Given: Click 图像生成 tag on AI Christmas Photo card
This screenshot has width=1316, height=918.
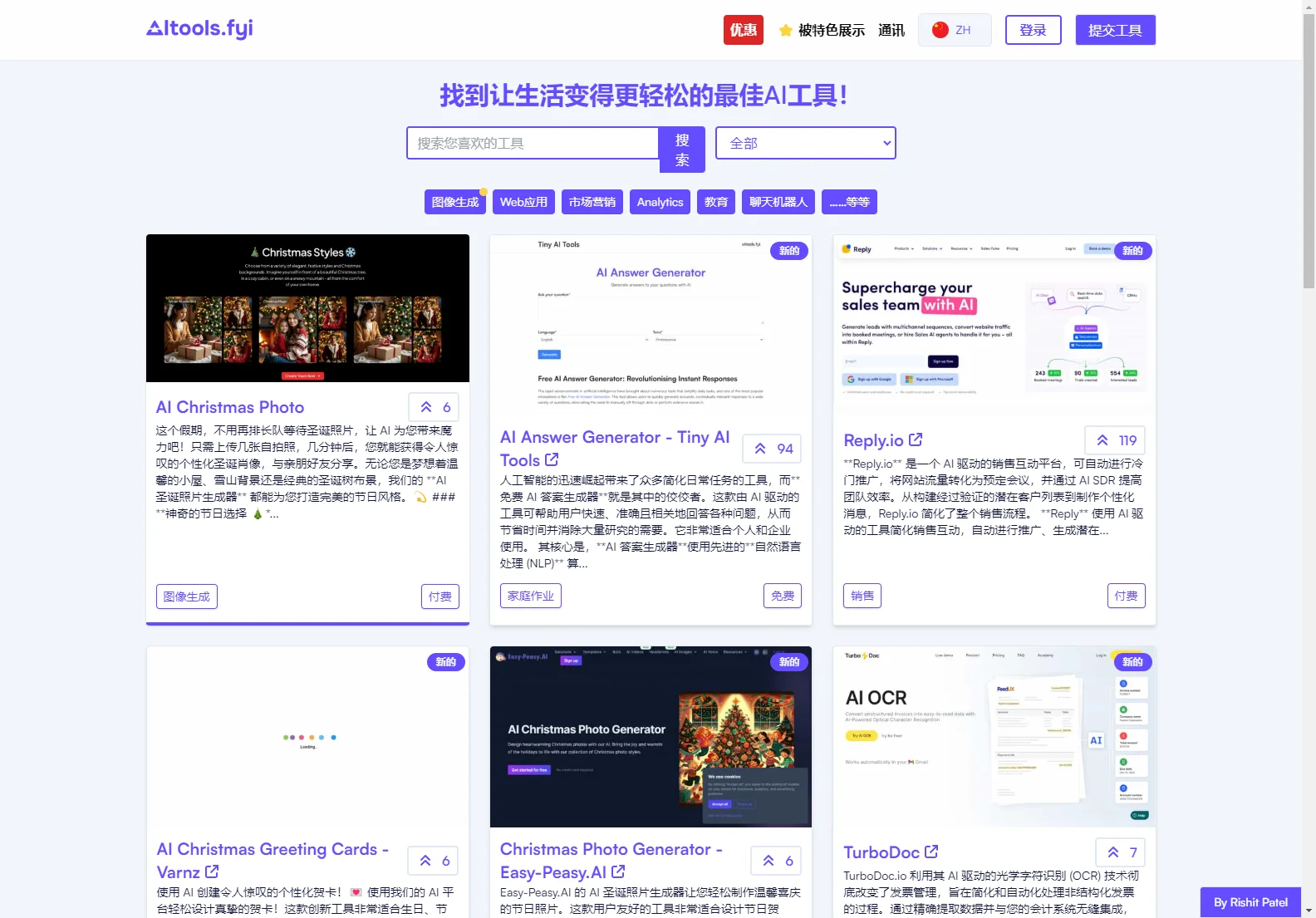Looking at the screenshot, I should tap(187, 596).
